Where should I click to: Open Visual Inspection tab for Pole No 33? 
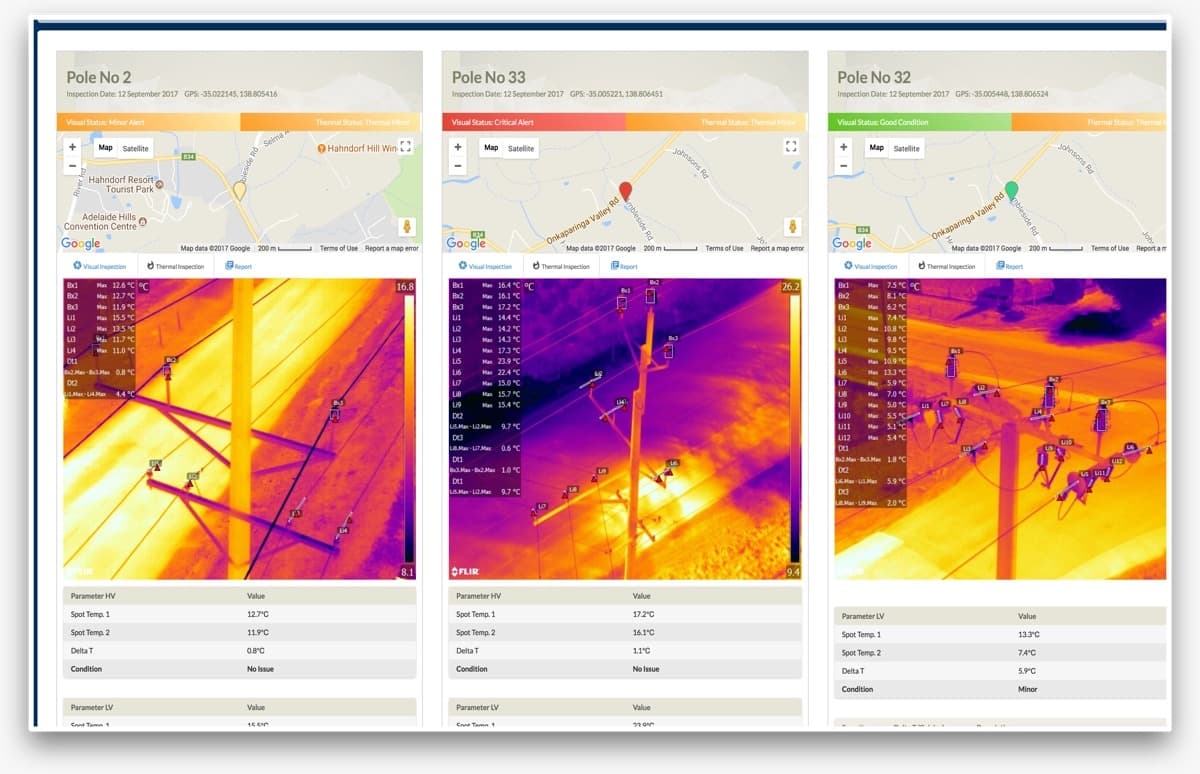click(484, 266)
